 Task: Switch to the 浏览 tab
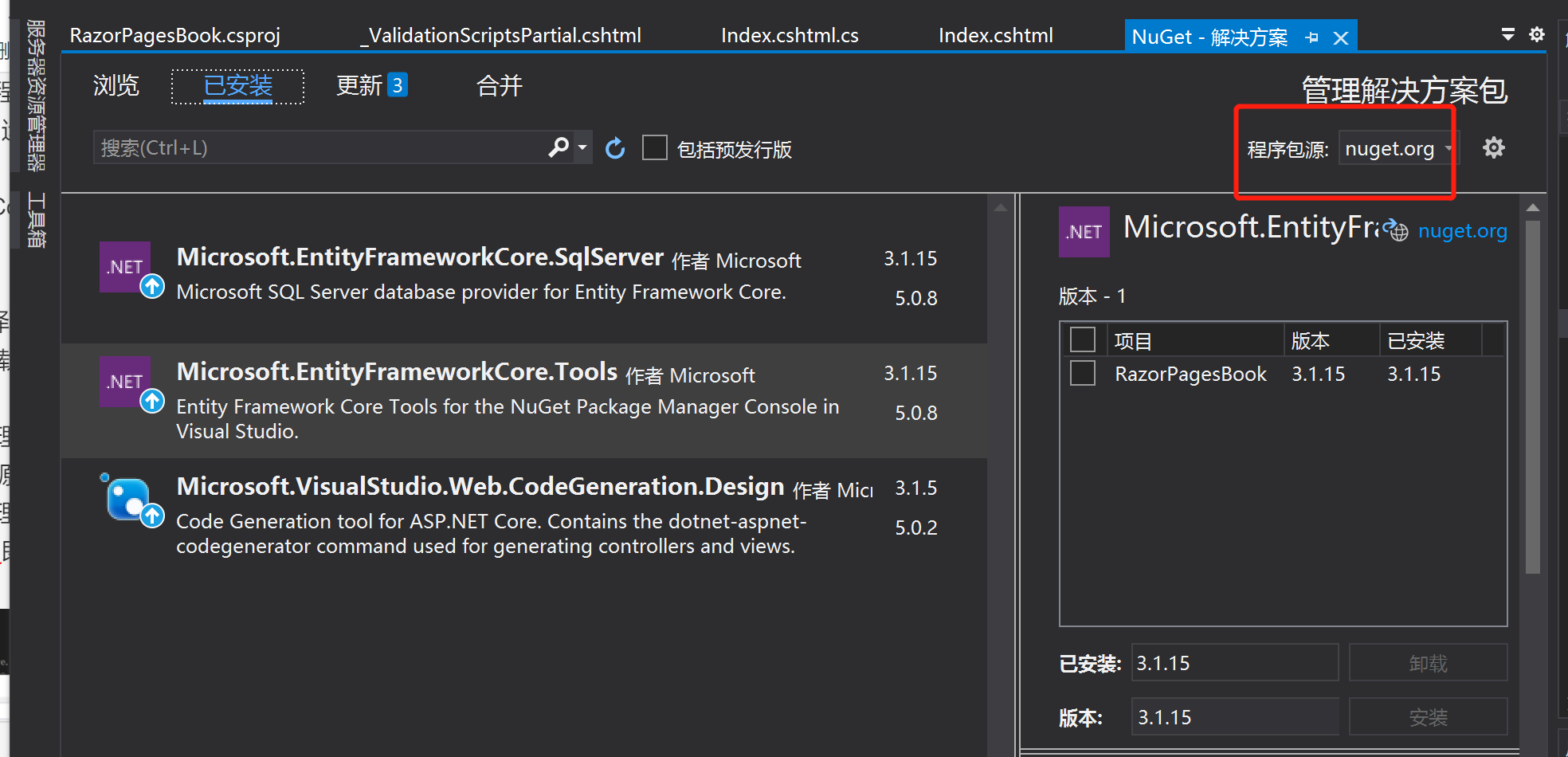click(116, 85)
